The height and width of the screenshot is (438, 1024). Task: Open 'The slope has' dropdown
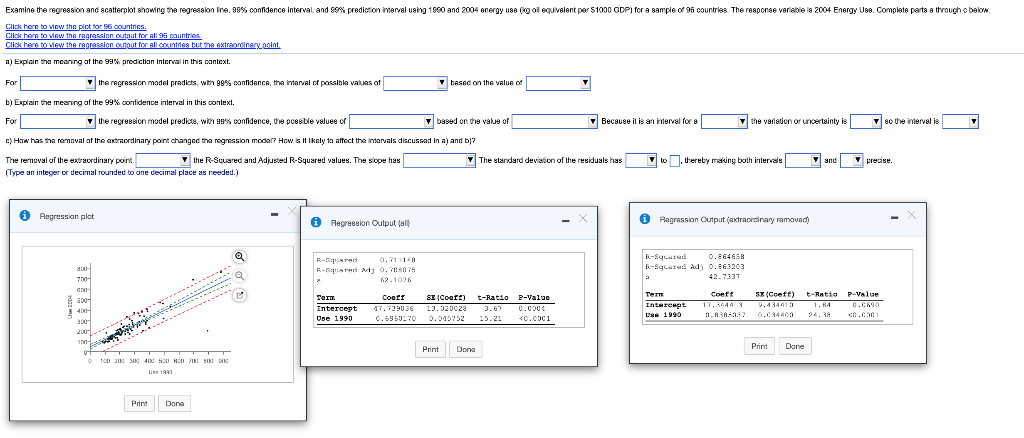tap(439, 161)
